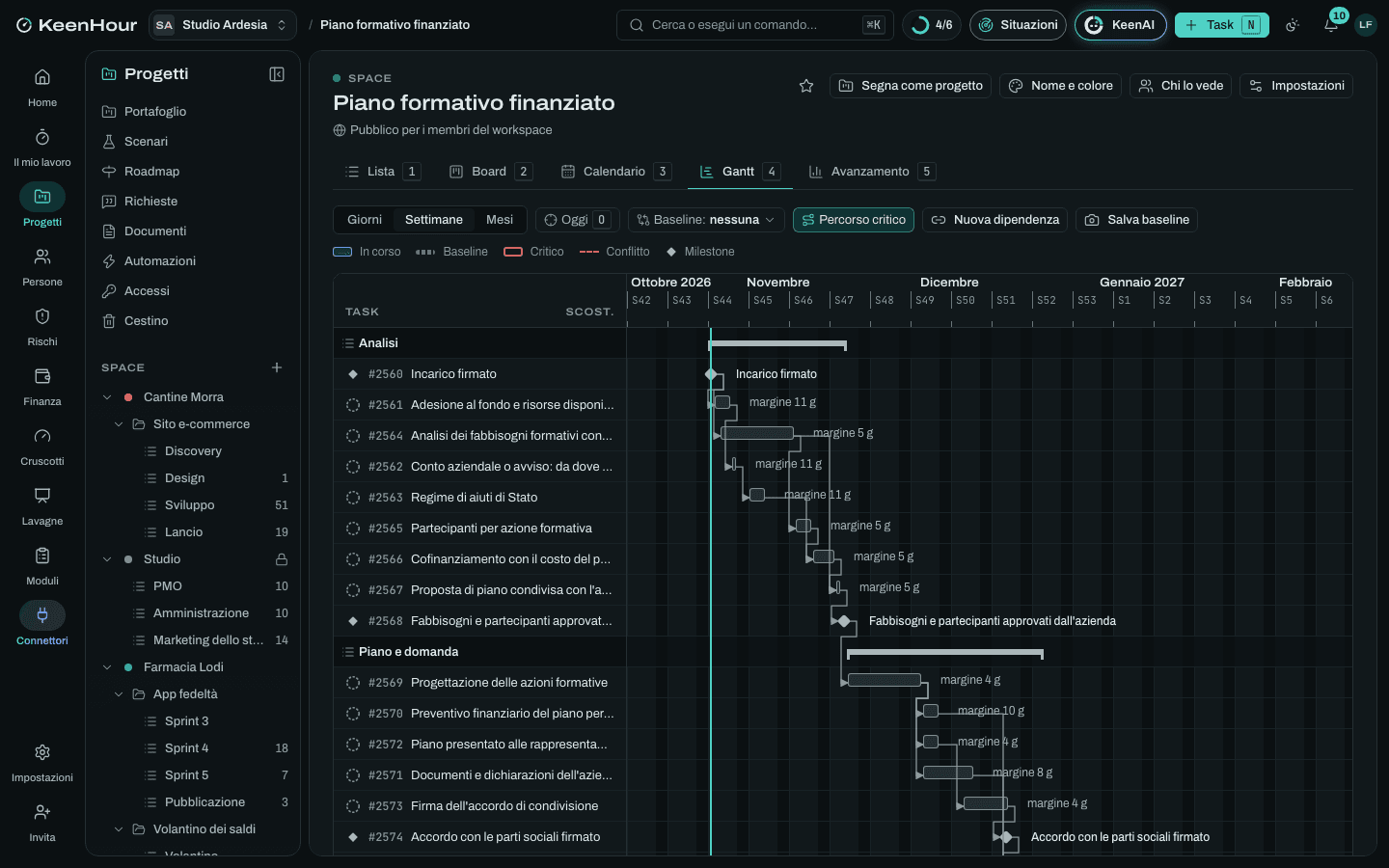Click Segna come progetto
The width and height of the screenshot is (1389, 868).
click(x=911, y=86)
